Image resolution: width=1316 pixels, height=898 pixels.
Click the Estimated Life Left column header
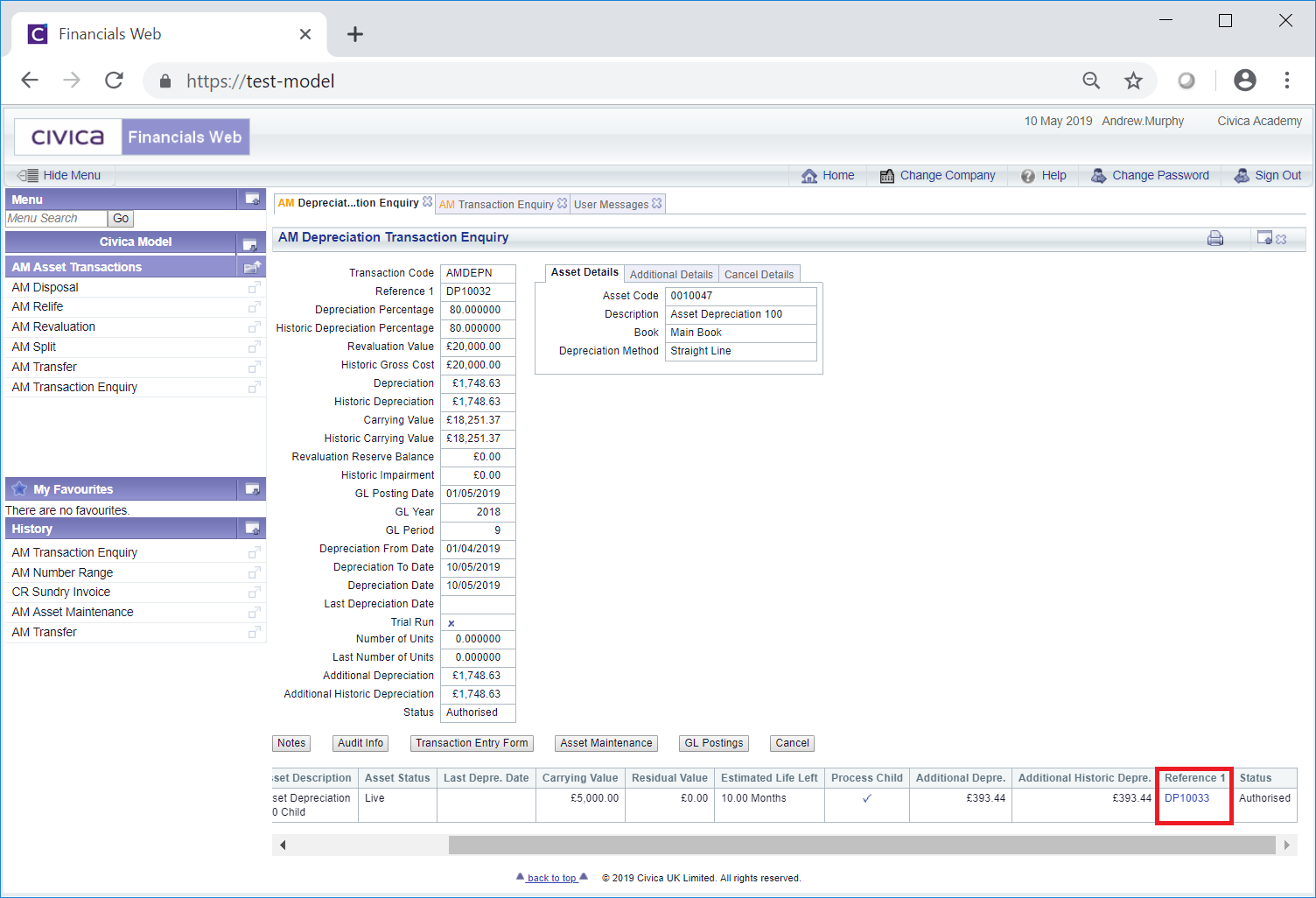769,778
